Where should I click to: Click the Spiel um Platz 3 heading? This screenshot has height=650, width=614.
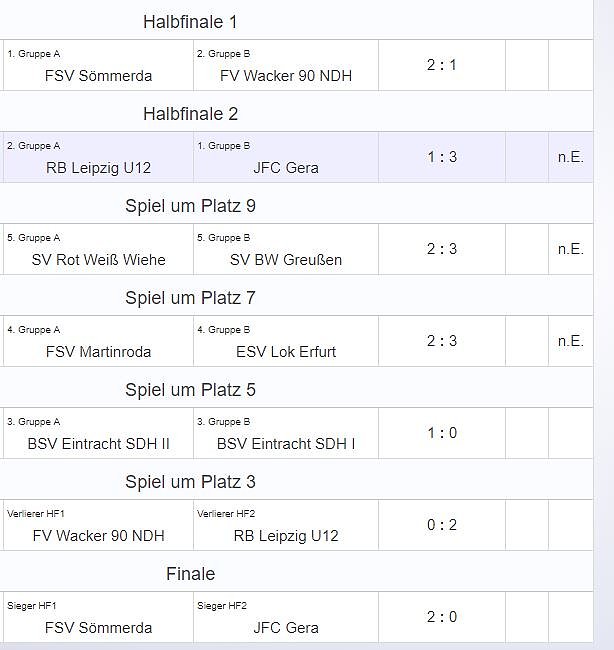(x=190, y=482)
